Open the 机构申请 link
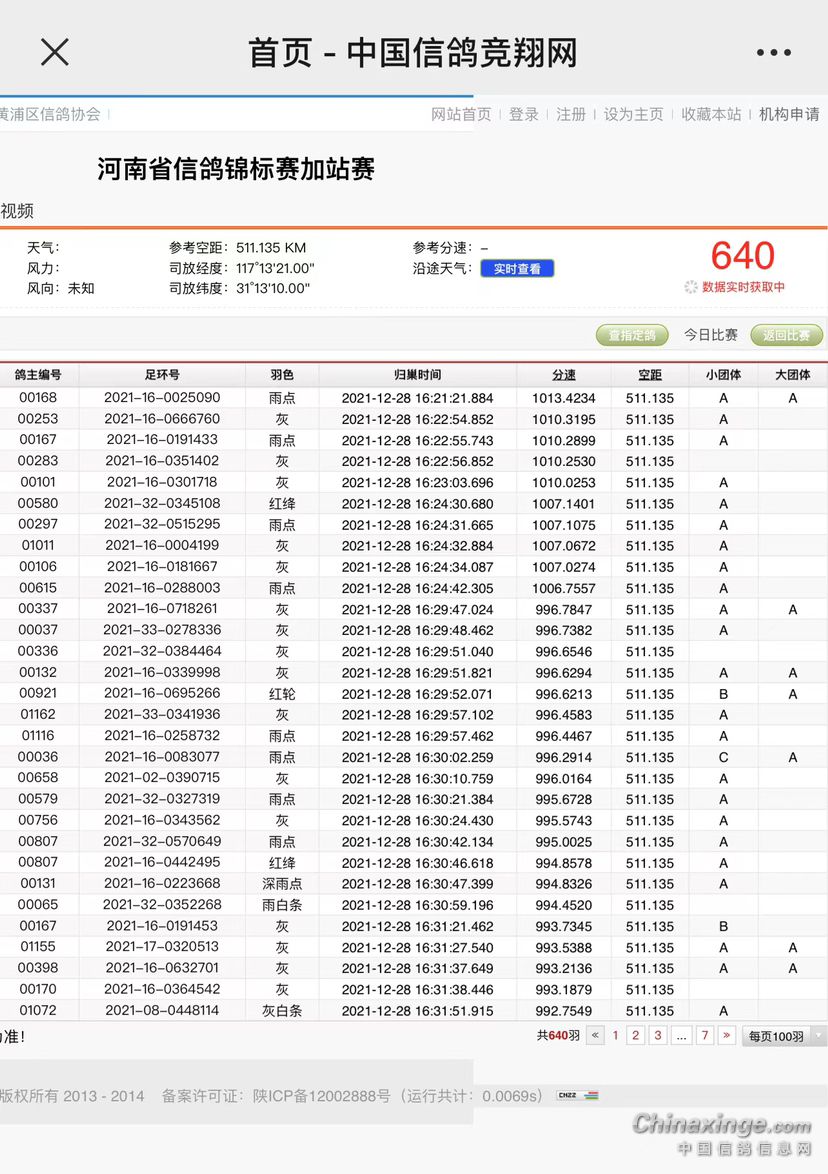Viewport: 828px width, 1174px height. pos(789,114)
